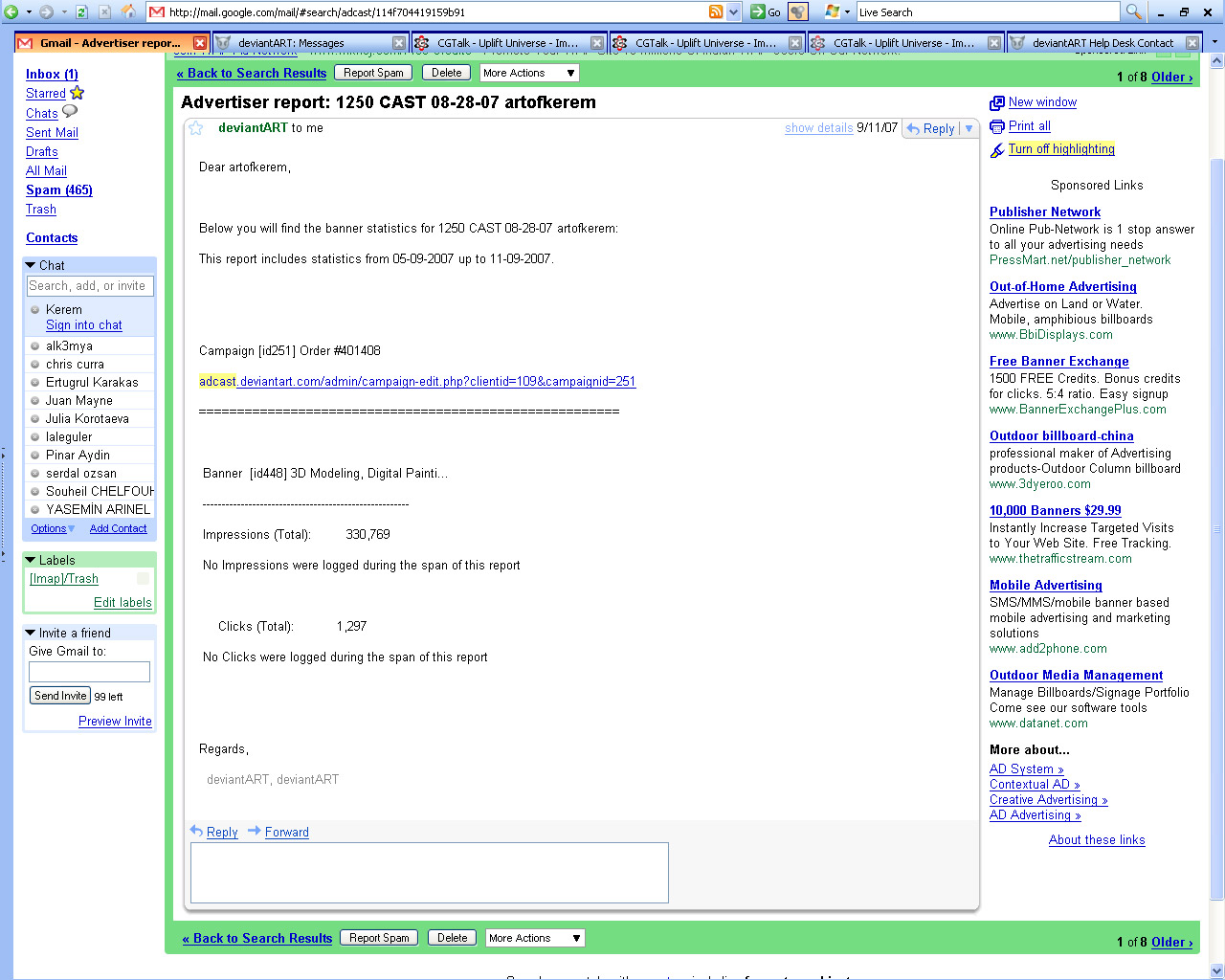This screenshot has width=1225, height=980.
Task: Click the status icon beside Pinar Aydin
Action: tap(35, 456)
